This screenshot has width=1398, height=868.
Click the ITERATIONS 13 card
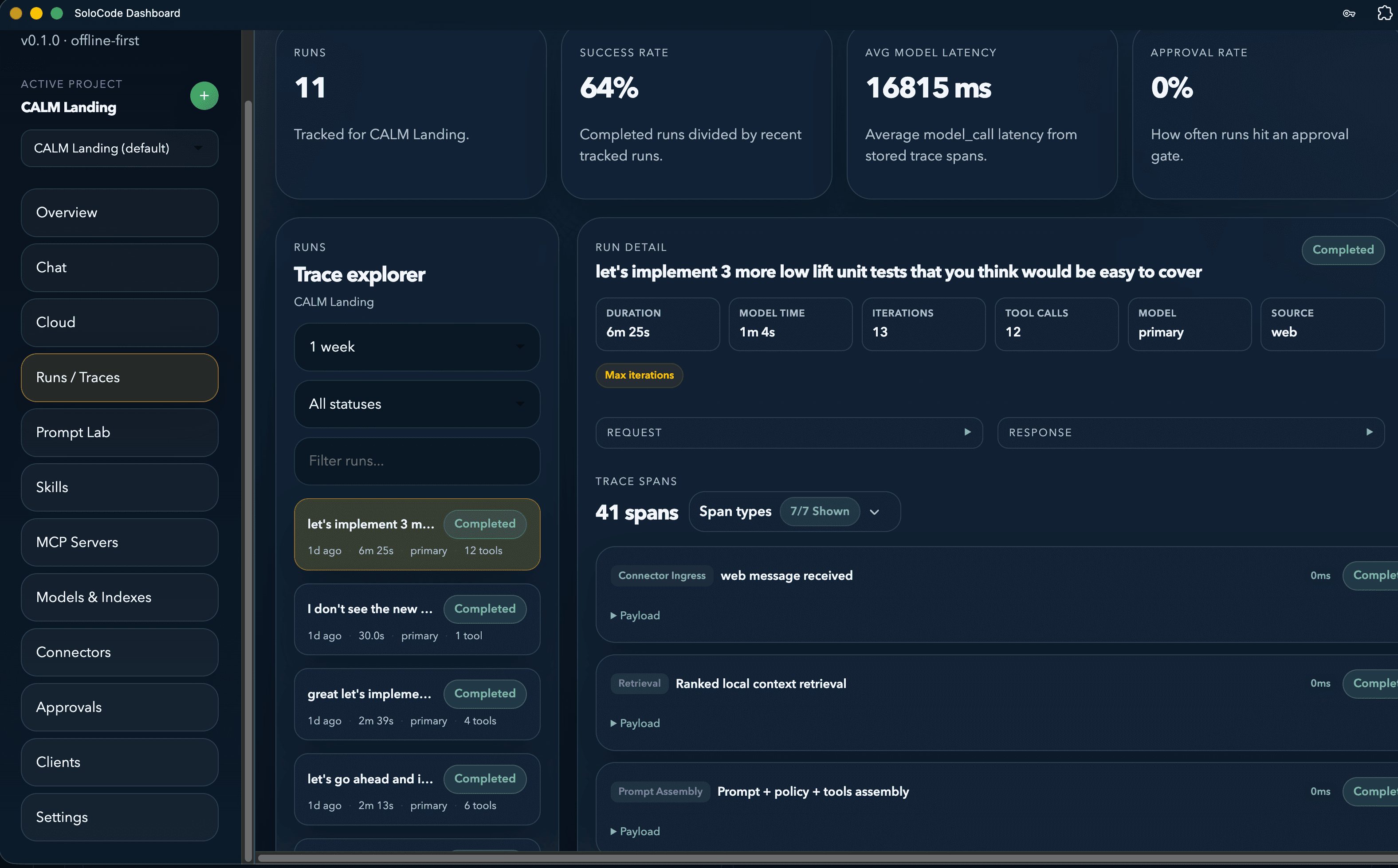(x=923, y=324)
